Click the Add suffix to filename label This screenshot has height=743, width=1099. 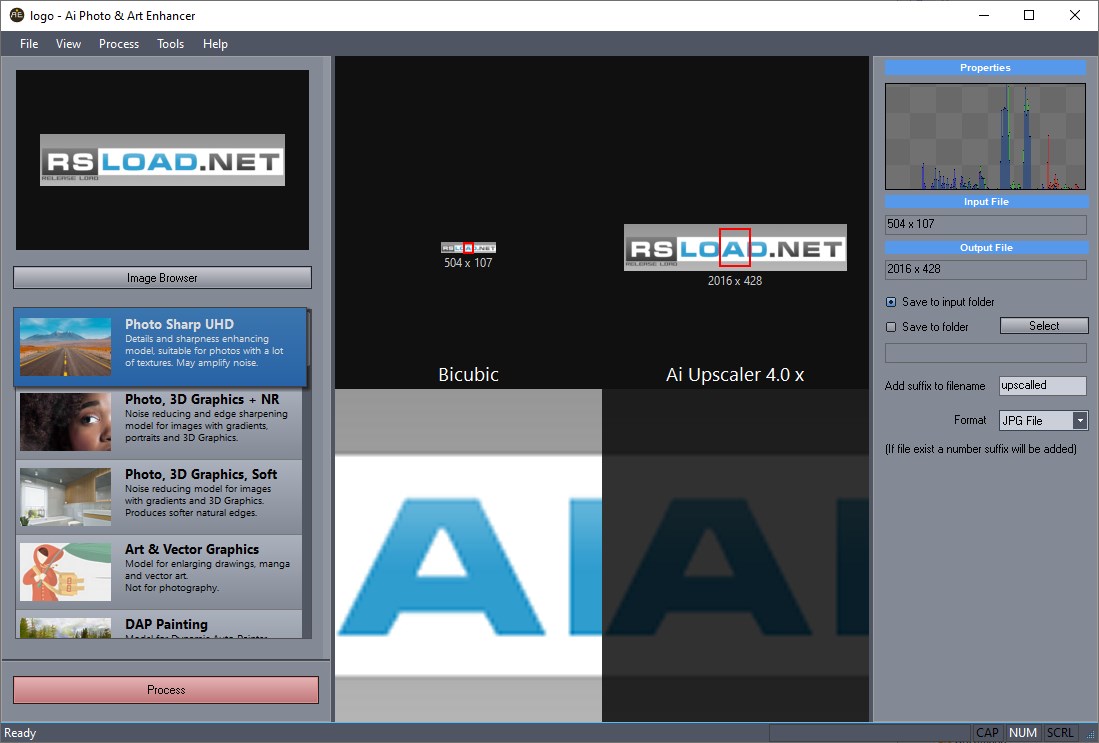(x=934, y=386)
